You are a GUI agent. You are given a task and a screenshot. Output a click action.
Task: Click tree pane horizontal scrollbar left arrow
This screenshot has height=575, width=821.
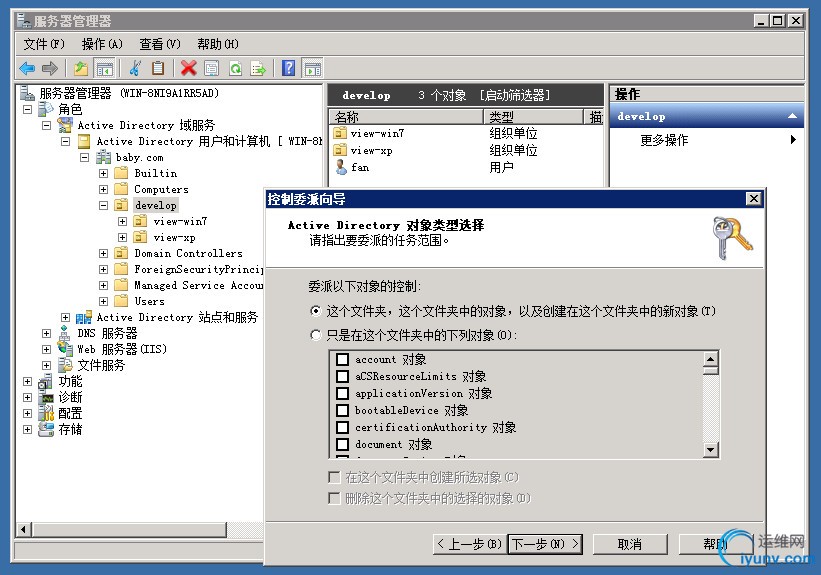tap(24, 529)
